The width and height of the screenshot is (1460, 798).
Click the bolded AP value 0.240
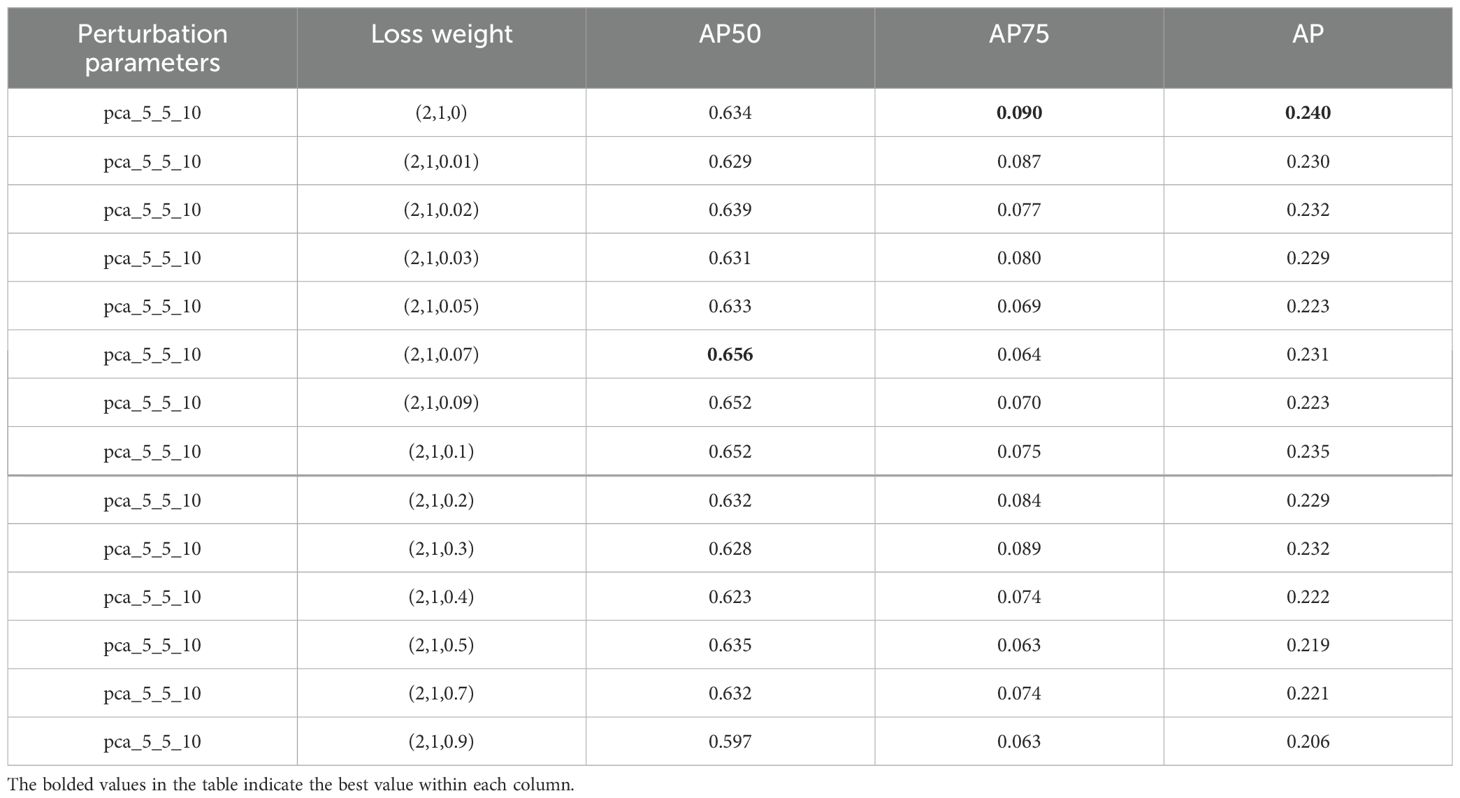click(1308, 113)
